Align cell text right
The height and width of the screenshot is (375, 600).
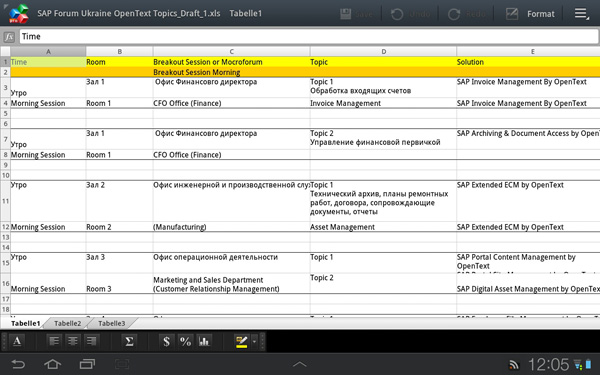(x=91, y=341)
